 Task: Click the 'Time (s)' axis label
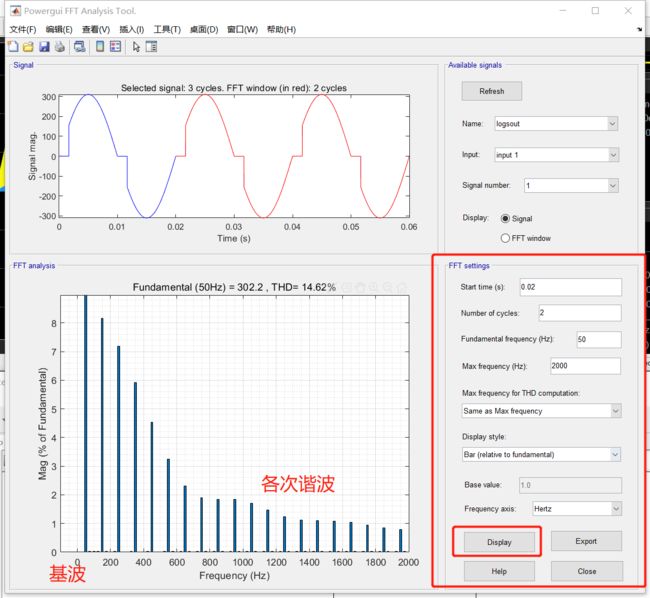234,238
